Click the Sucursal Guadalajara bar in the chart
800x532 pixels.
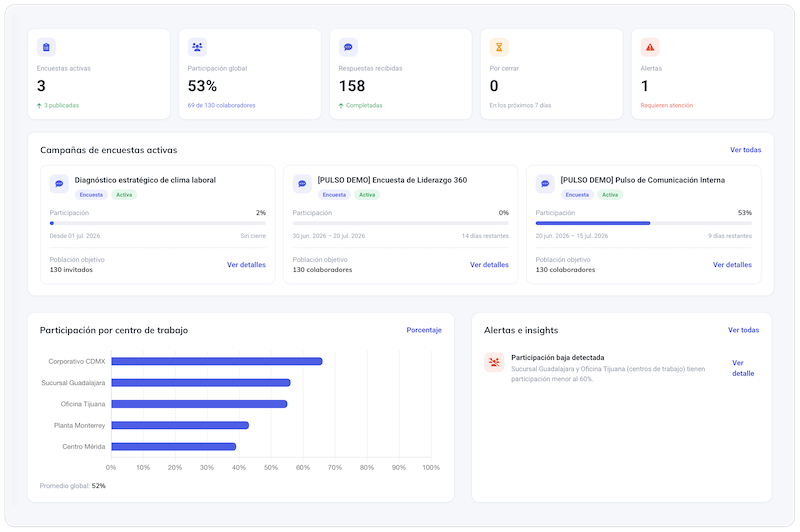pyautogui.click(x=201, y=383)
